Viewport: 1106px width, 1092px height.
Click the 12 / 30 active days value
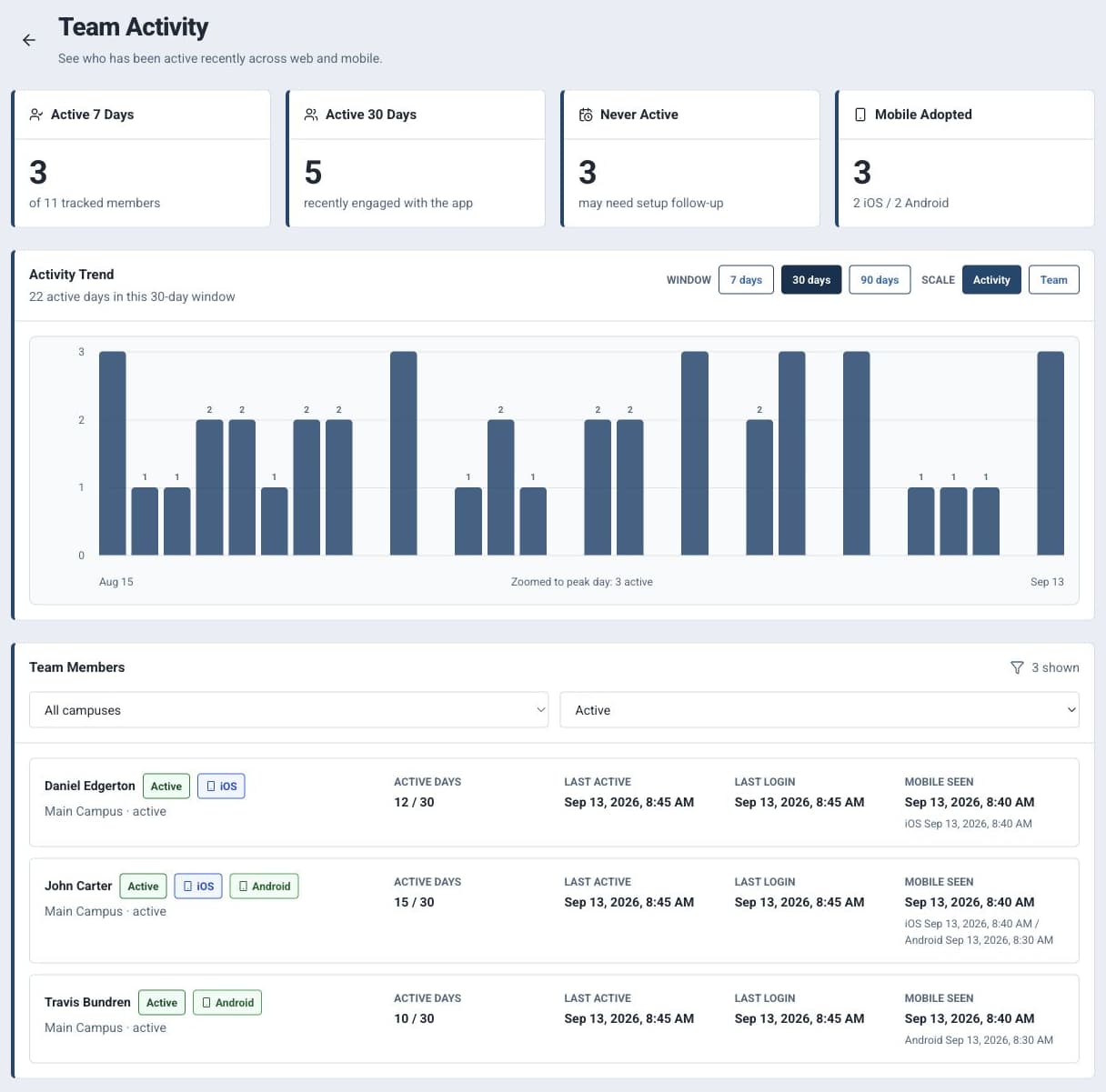[414, 802]
